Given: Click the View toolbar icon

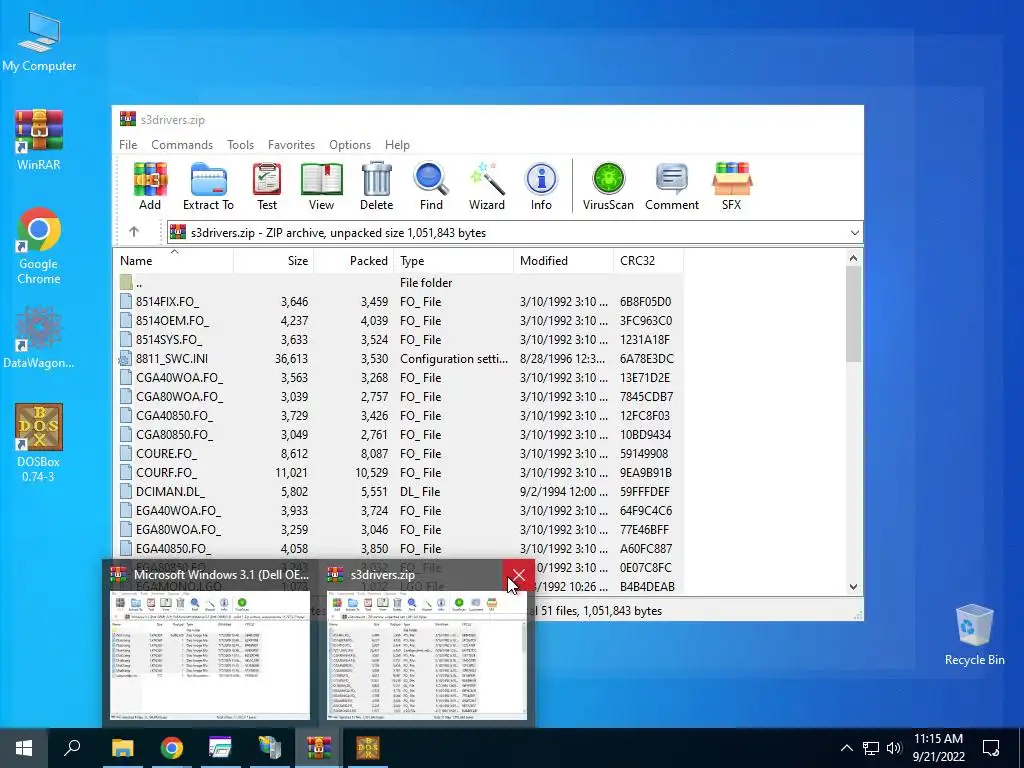Looking at the screenshot, I should pyautogui.click(x=321, y=186).
